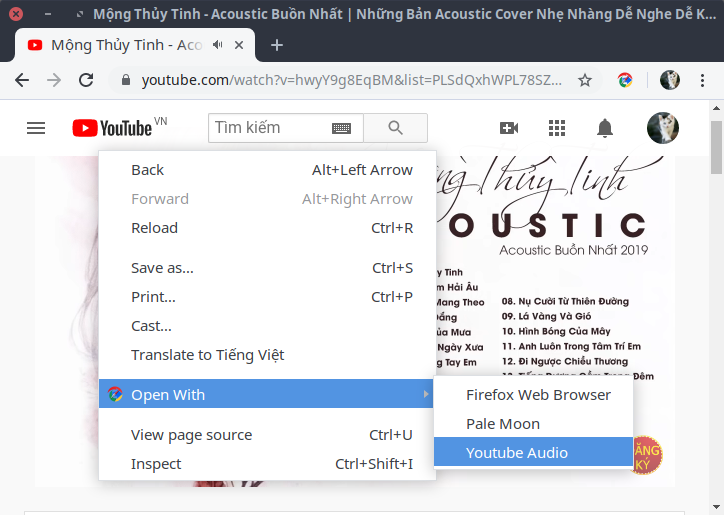Click track 12. Đi Ngược Chiều Thương
The height and width of the screenshot is (515, 724).
click(x=565, y=361)
